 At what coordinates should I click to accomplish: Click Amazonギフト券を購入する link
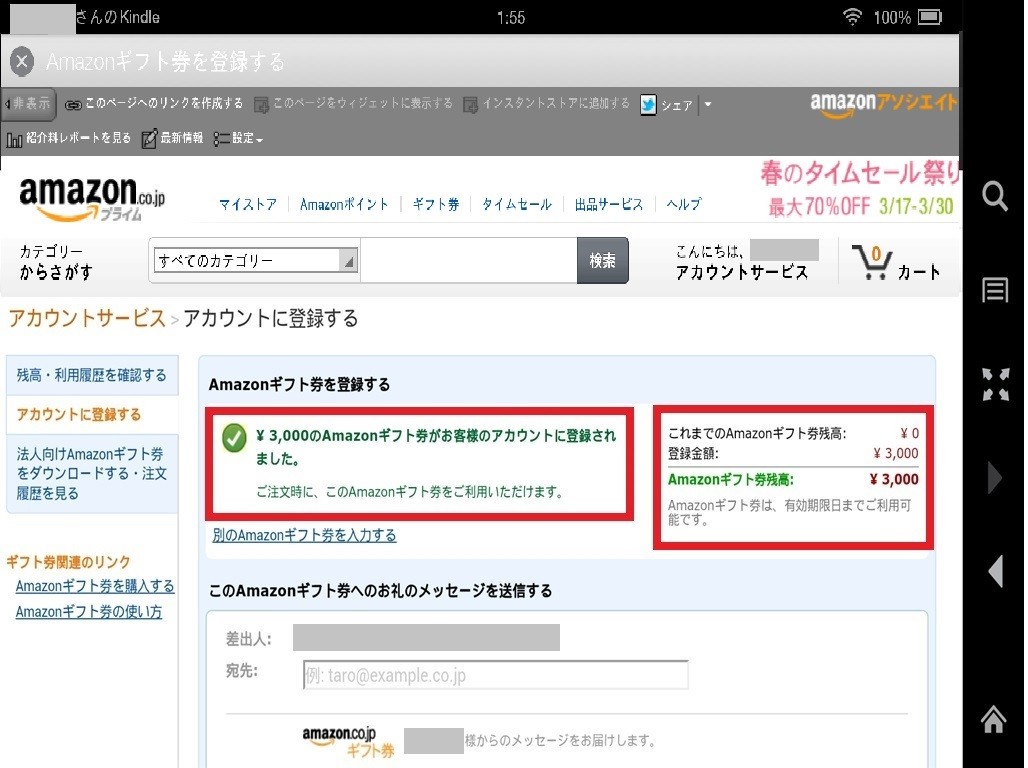(95, 586)
